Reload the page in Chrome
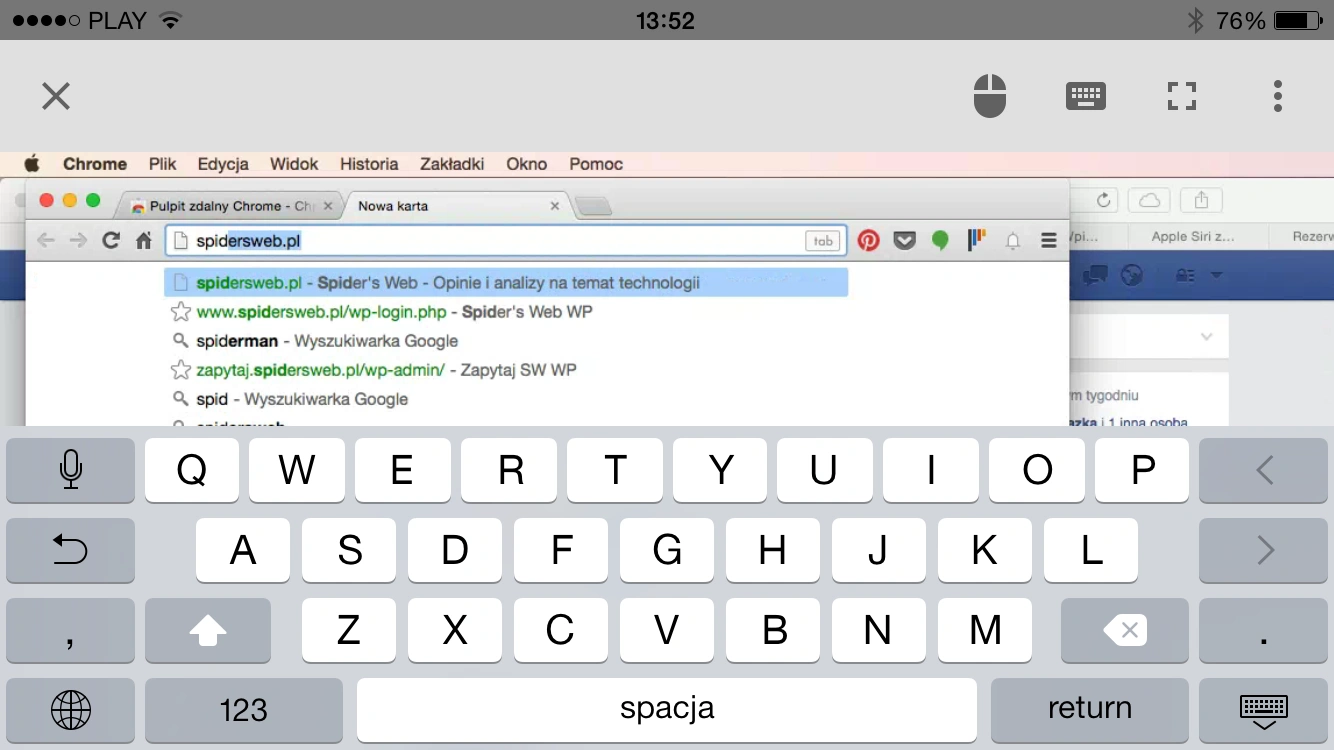The image size is (1334, 750). click(111, 240)
